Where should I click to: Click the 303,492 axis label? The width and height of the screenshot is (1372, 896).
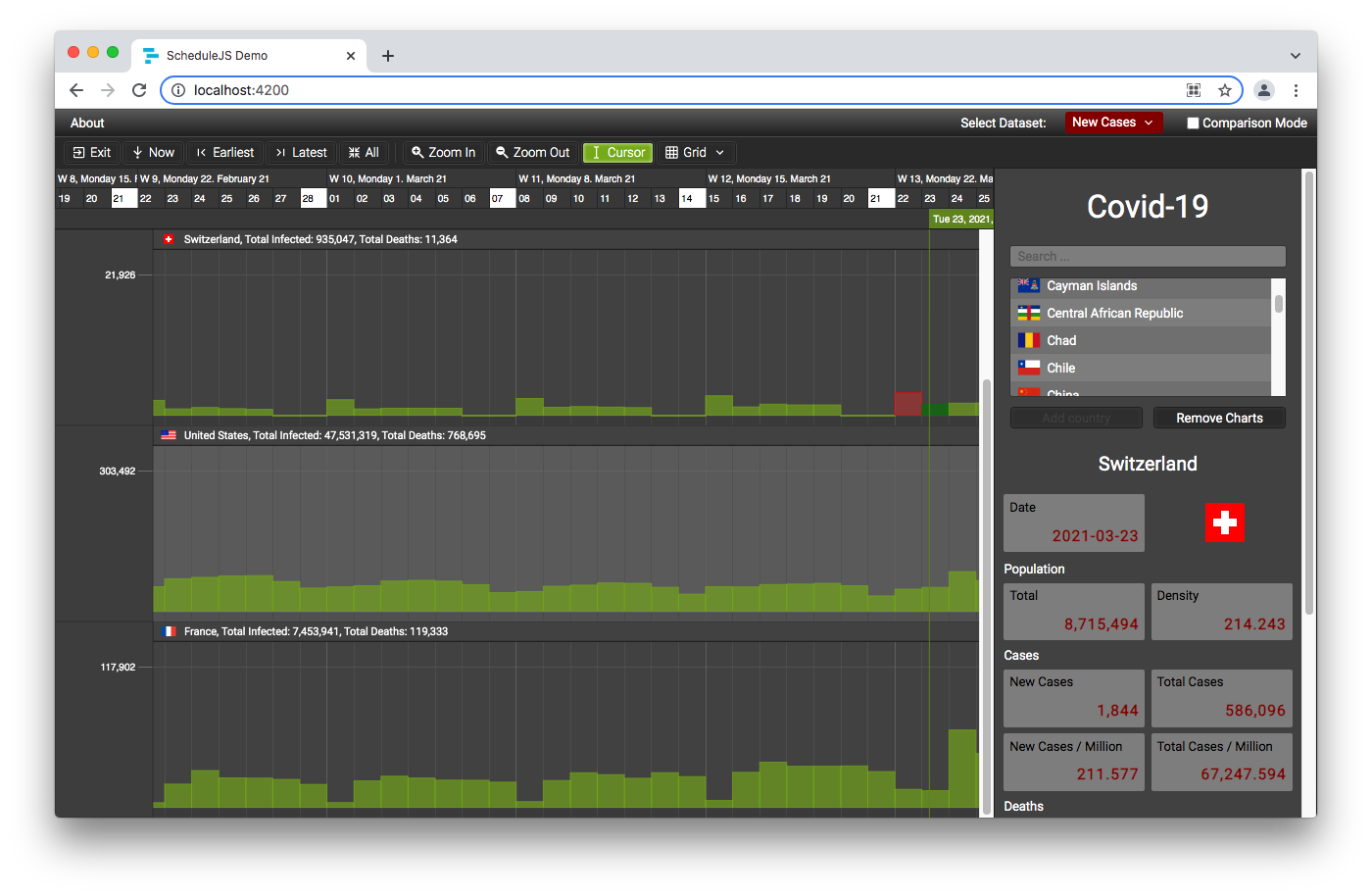[x=118, y=472]
